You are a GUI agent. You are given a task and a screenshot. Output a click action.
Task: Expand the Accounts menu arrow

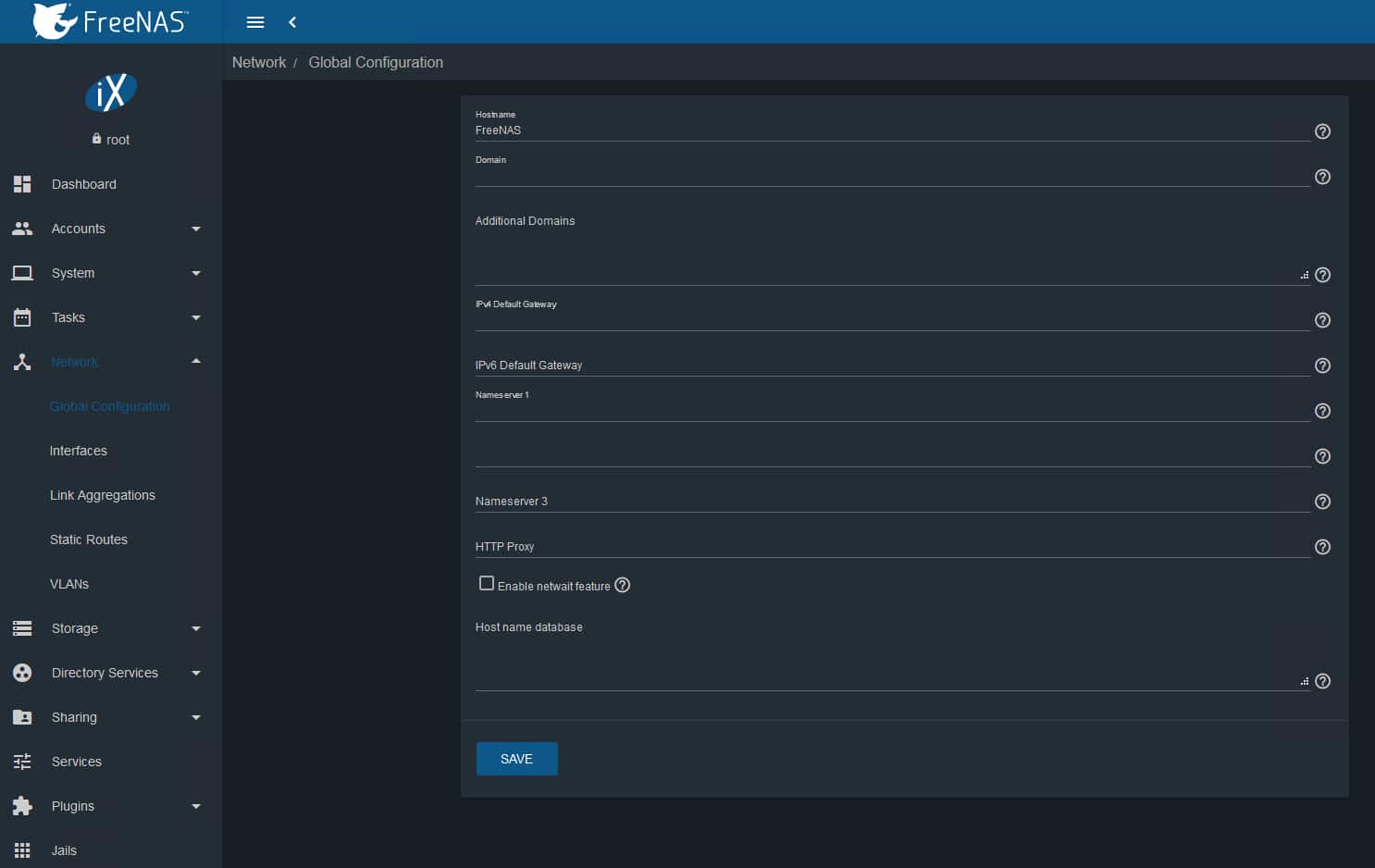pyautogui.click(x=196, y=229)
